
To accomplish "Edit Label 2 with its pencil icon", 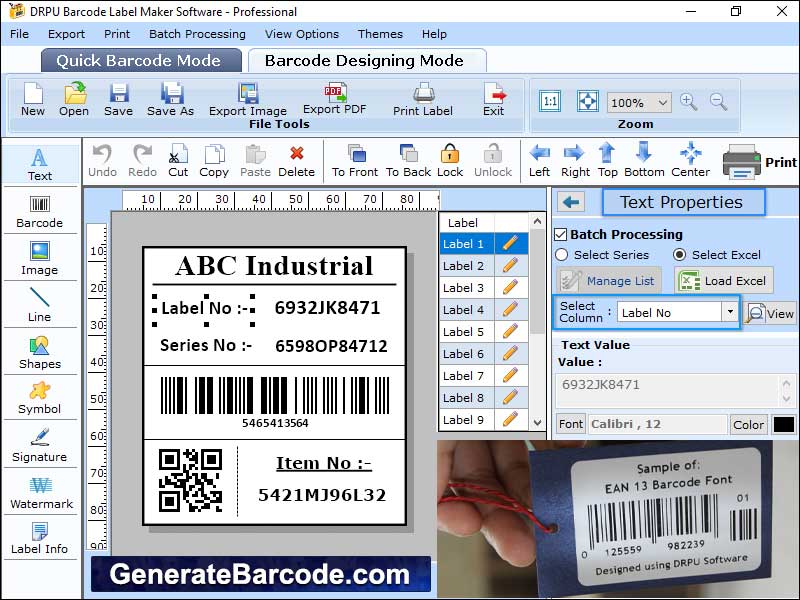I will [510, 266].
